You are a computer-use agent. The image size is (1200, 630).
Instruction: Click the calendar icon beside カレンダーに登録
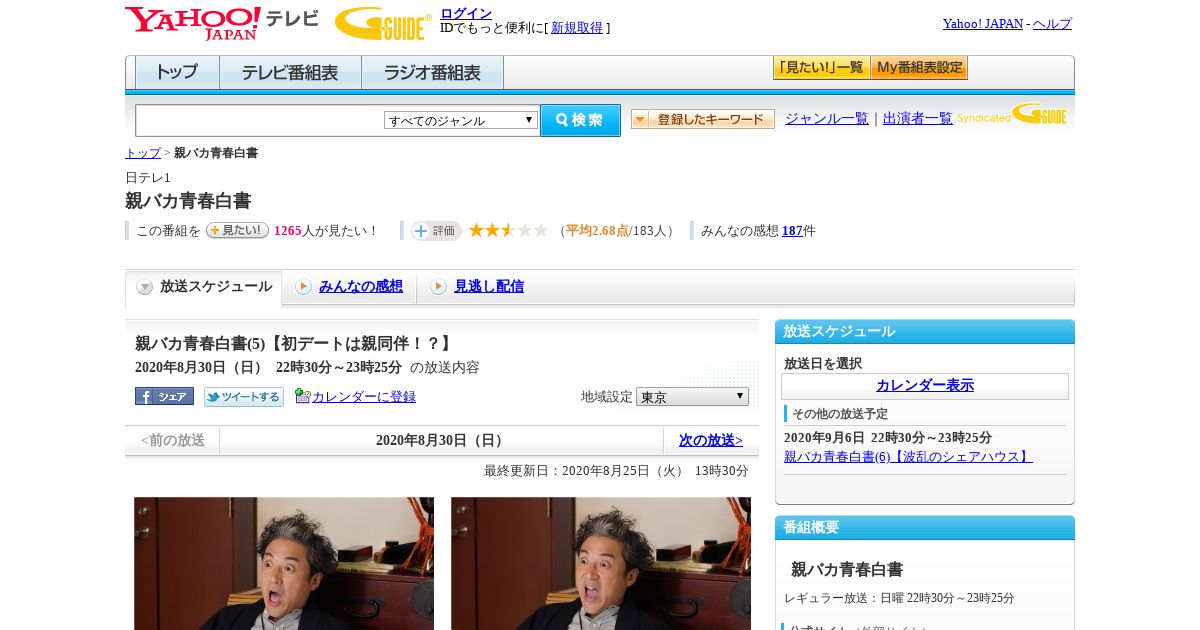coord(302,396)
